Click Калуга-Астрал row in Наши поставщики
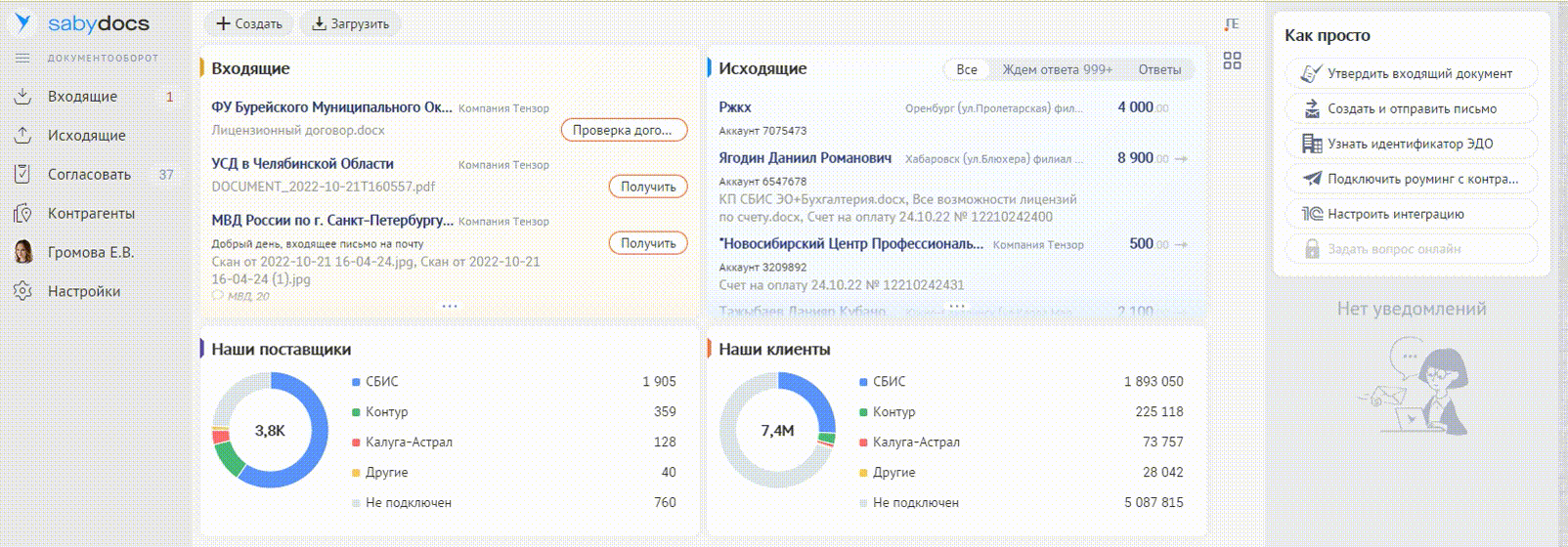The width and height of the screenshot is (1568, 547). pyautogui.click(x=514, y=442)
